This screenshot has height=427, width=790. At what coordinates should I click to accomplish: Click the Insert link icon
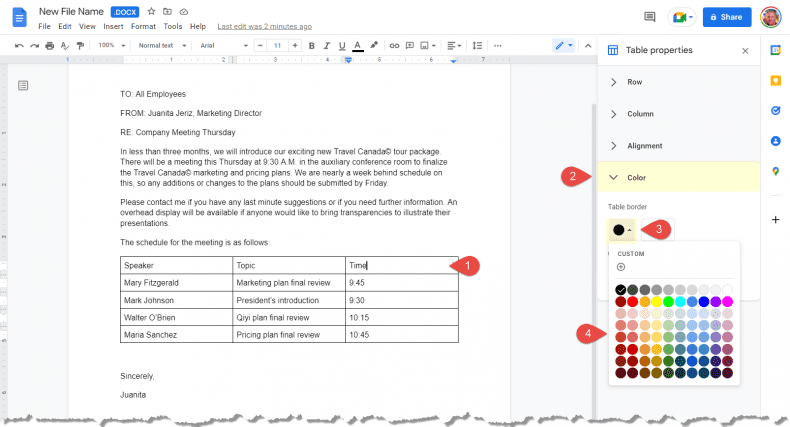click(x=394, y=45)
